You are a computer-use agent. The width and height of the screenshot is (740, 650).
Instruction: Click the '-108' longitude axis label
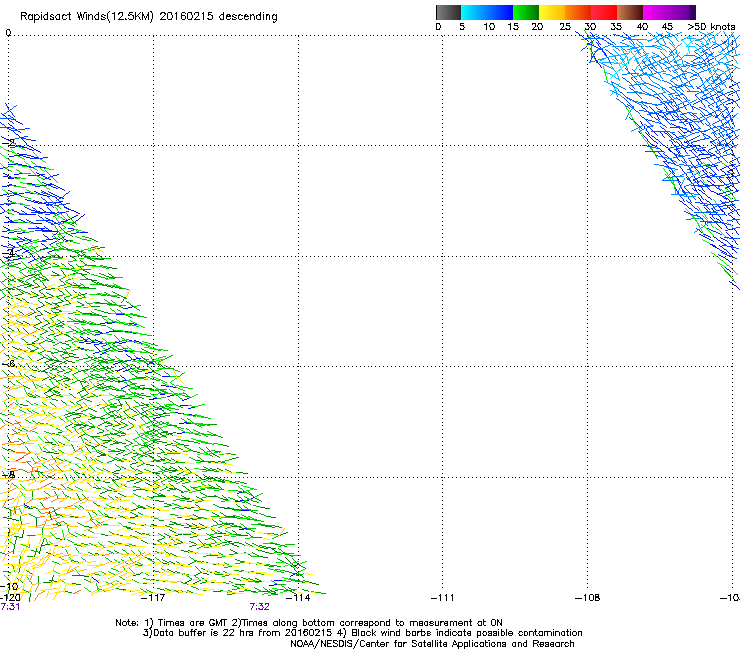point(588,598)
